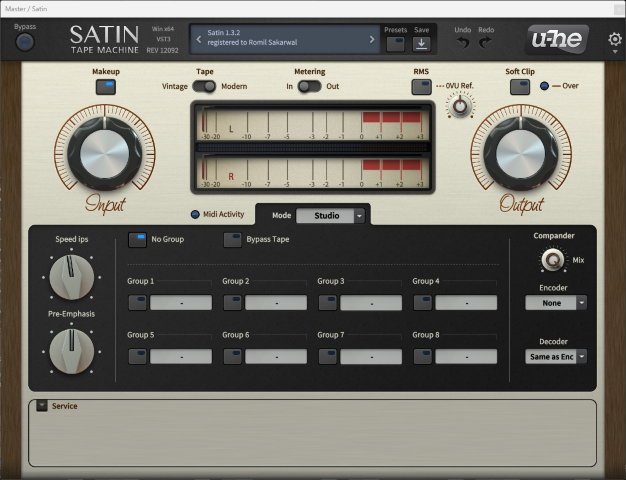Go to next preset arrow
The width and height of the screenshot is (626, 480).
(x=372, y=39)
